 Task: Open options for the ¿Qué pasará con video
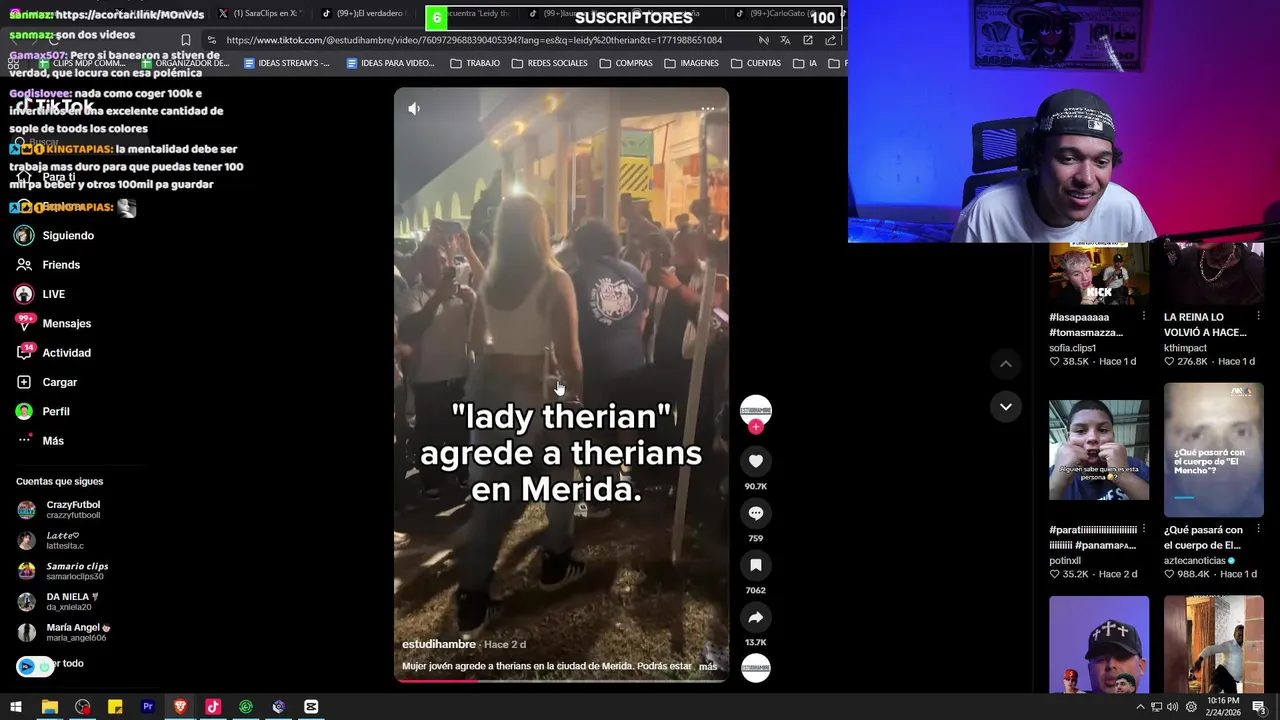[x=1258, y=529]
